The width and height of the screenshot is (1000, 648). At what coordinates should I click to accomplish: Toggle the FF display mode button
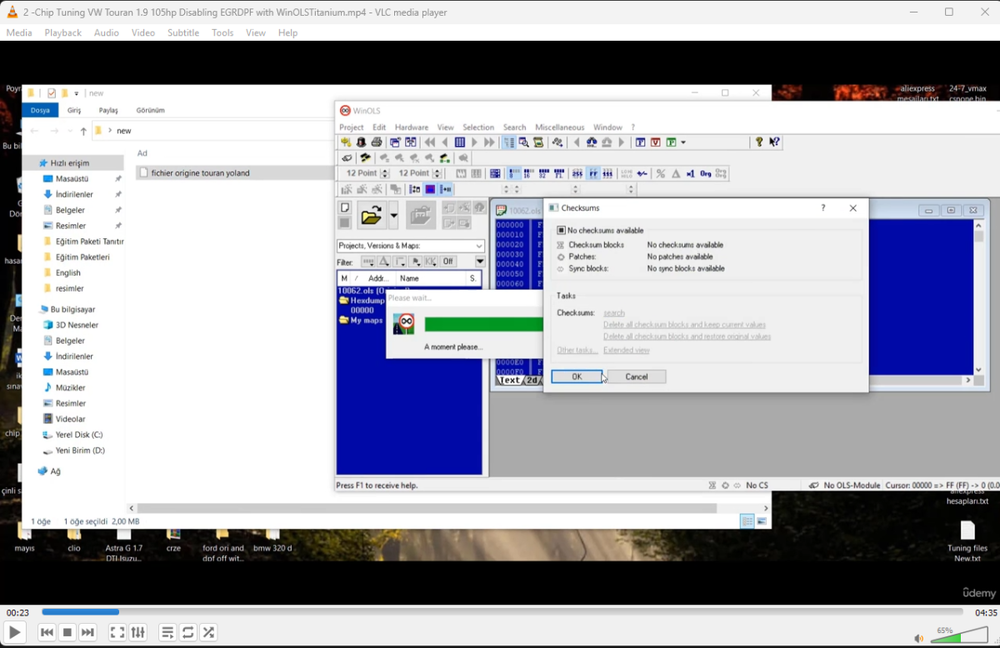(592, 174)
